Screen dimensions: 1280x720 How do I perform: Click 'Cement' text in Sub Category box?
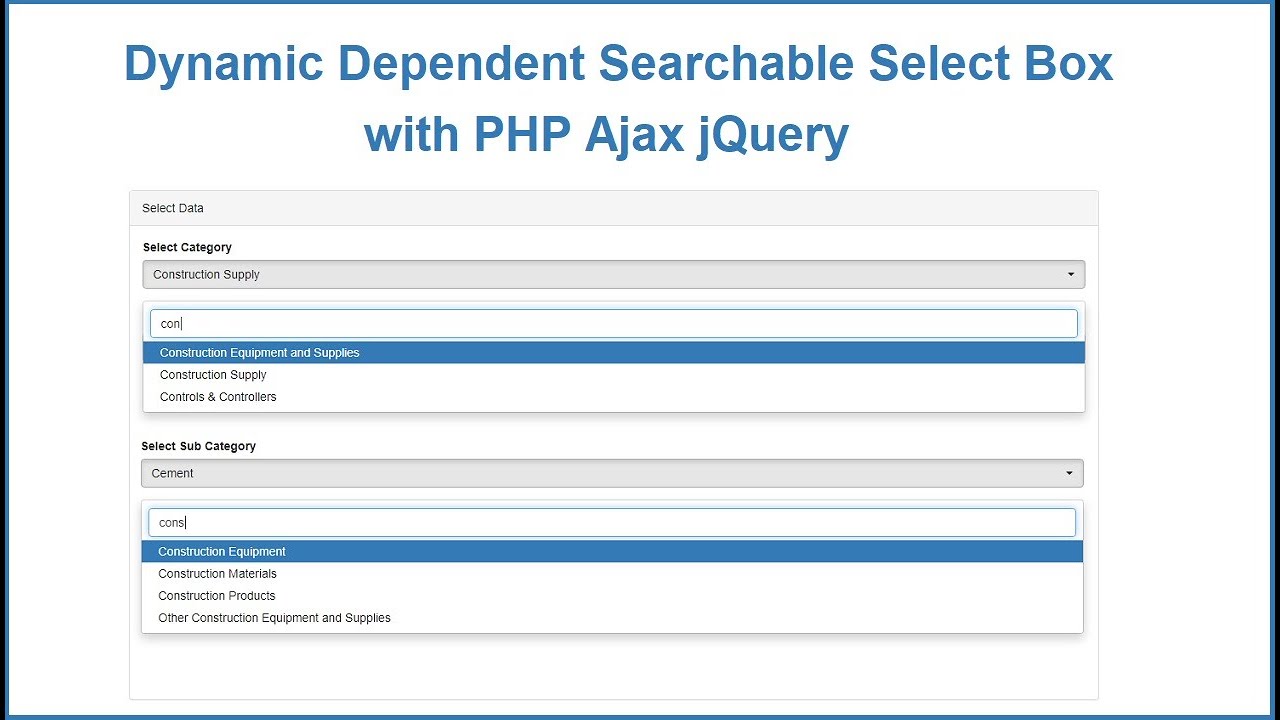click(x=173, y=473)
